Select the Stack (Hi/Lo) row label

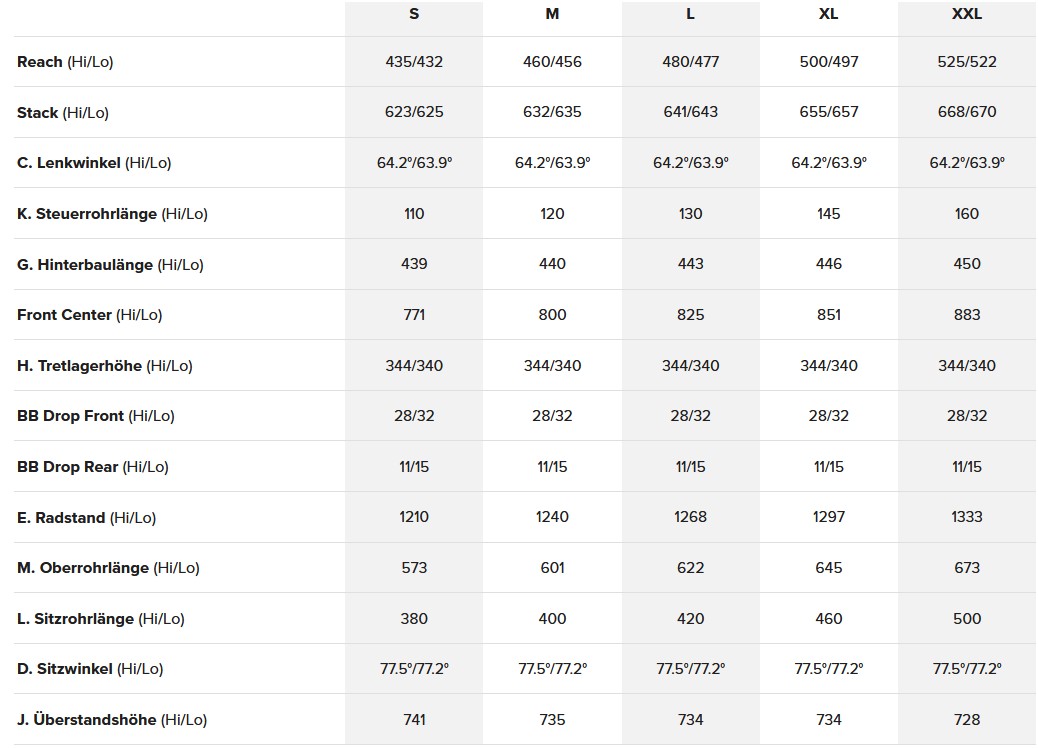tap(63, 113)
